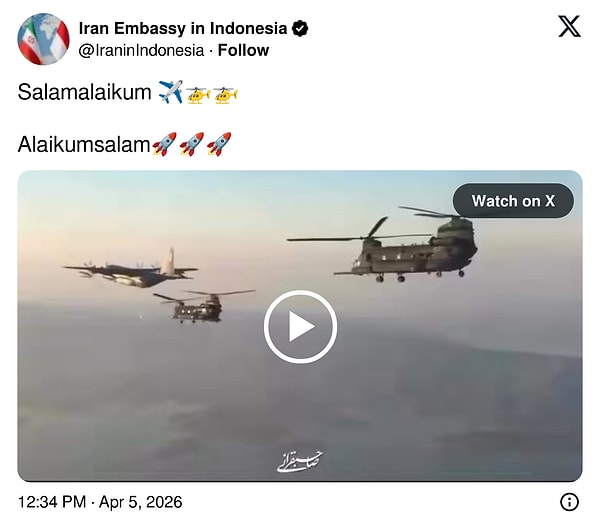Click the first helicopter emoji
This screenshot has height=532, width=600.
click(198, 95)
